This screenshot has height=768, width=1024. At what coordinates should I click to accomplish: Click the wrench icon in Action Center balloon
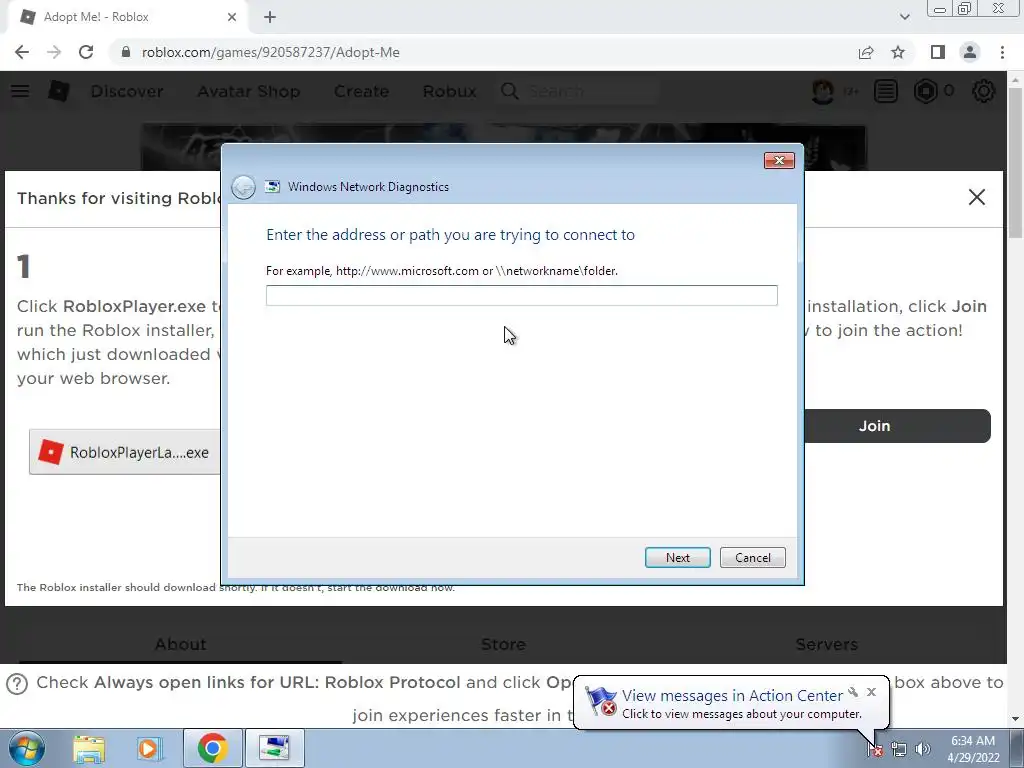click(853, 692)
